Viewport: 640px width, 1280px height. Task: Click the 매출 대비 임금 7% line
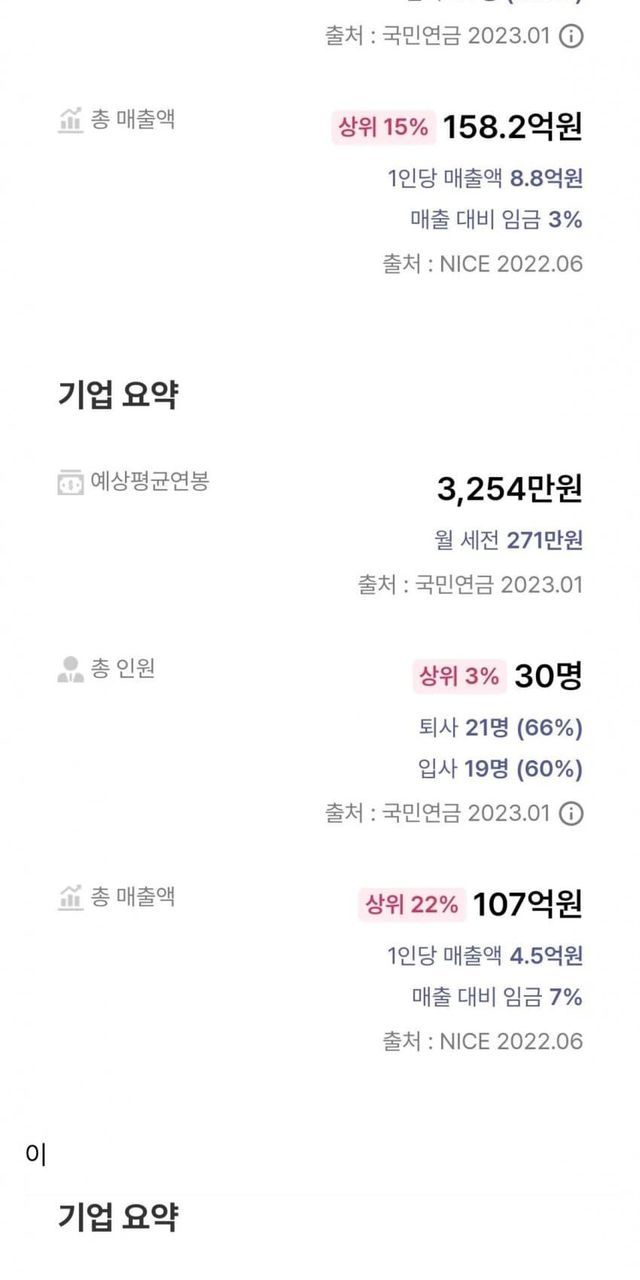pos(497,997)
